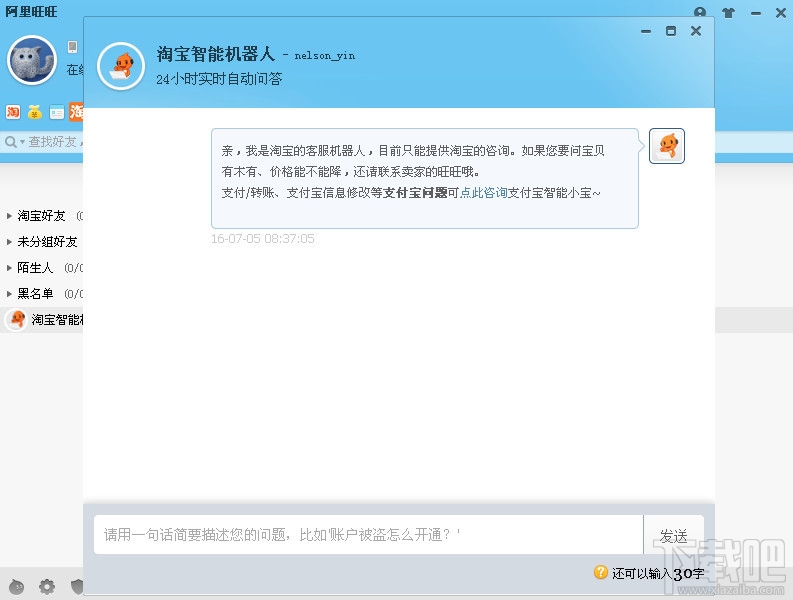793x600 pixels.
Task: Open the user avatar profile in AliWangWang
Action: 31,60
